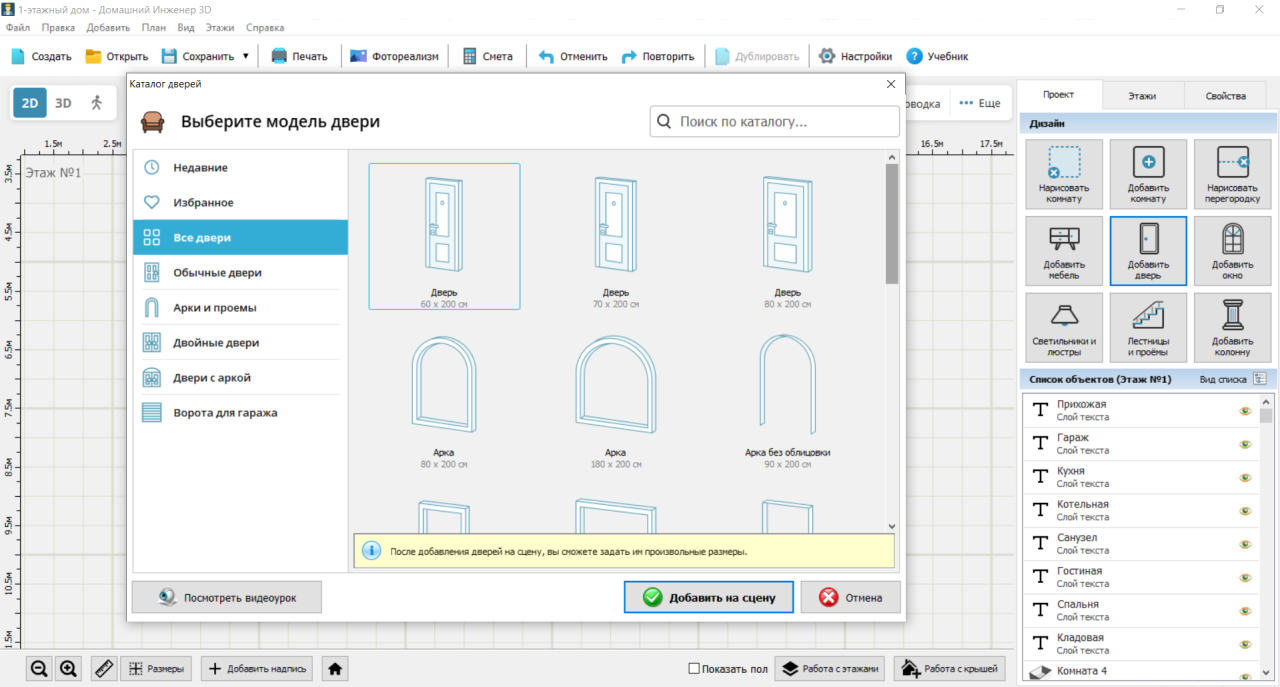Switch to the Свойства tab

pos(1226,96)
